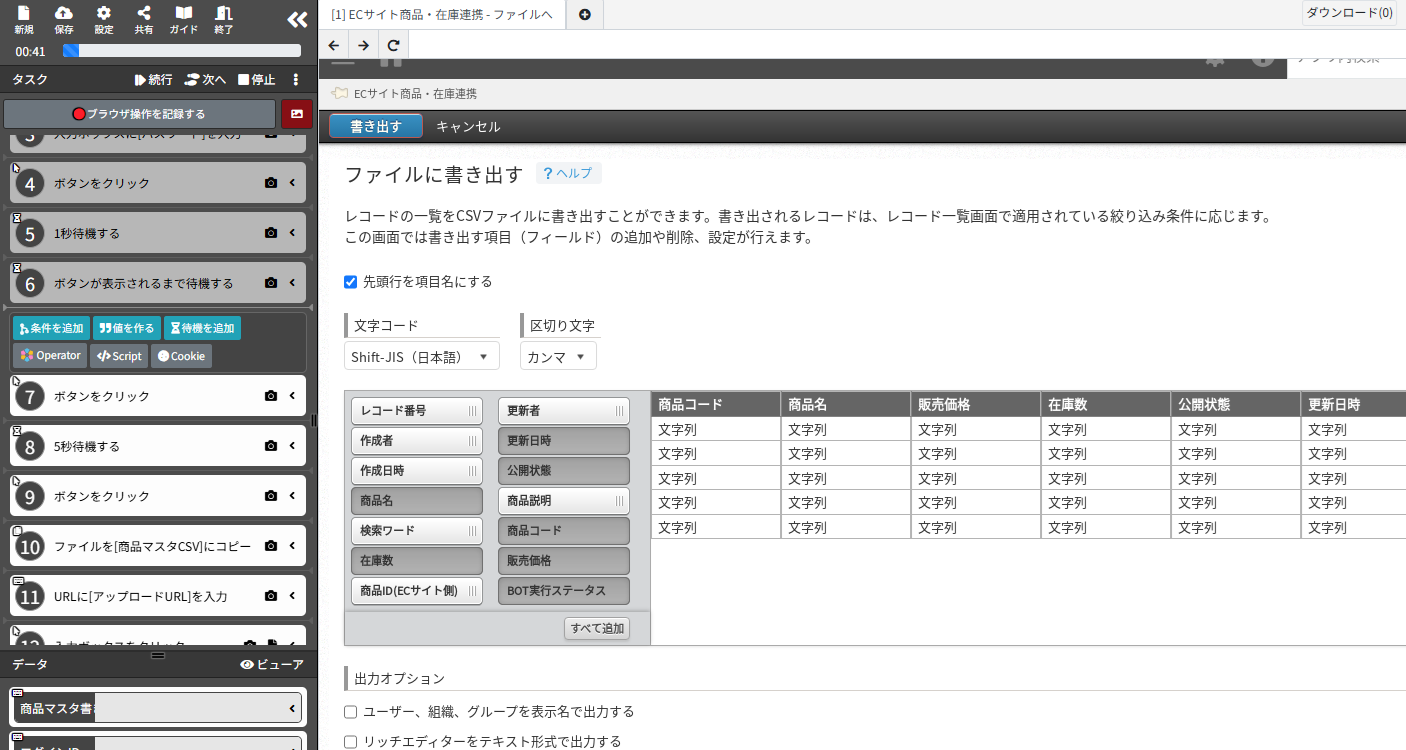The height and width of the screenshot is (750, 1406).
Task: Open the three-dot menu in the task panel
Action: click(295, 79)
